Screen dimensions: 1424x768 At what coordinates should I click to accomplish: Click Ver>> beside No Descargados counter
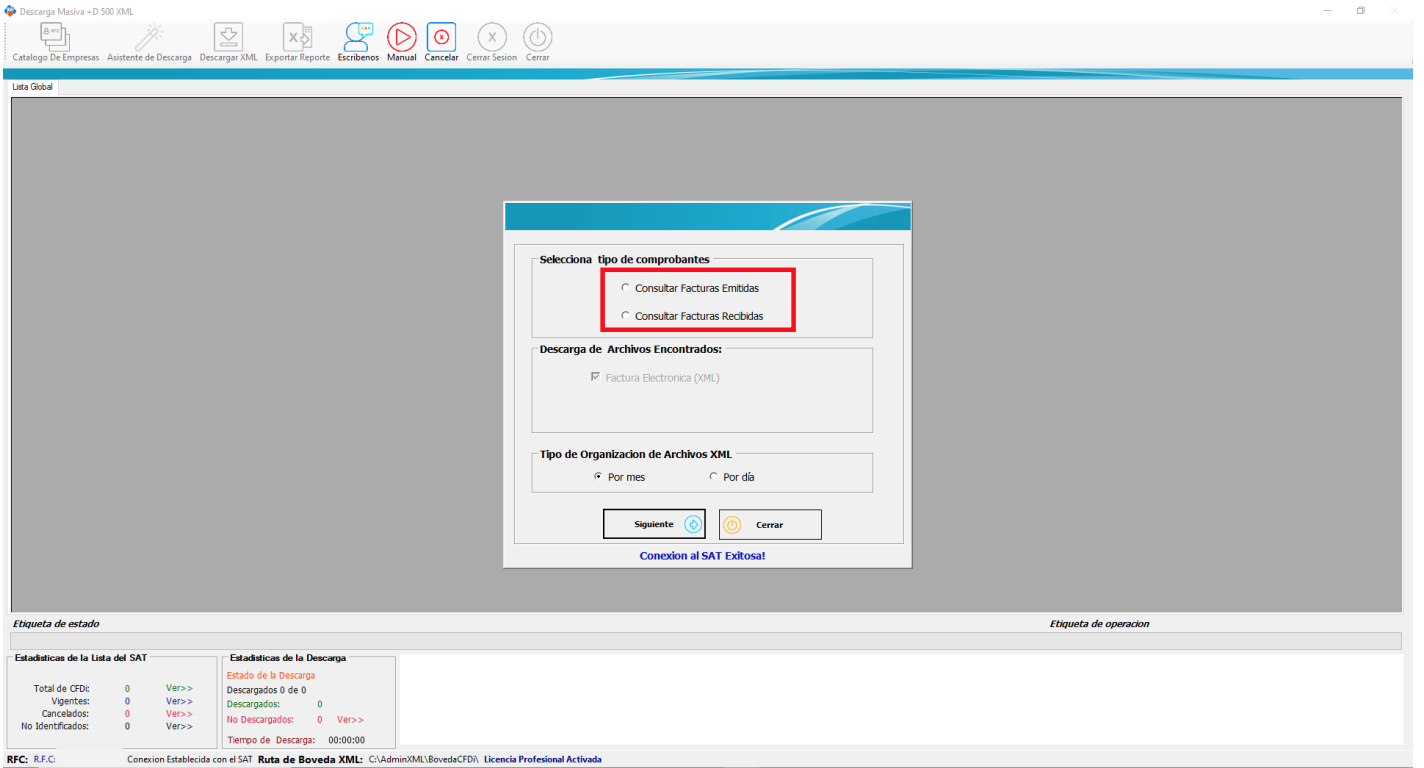tap(349, 719)
